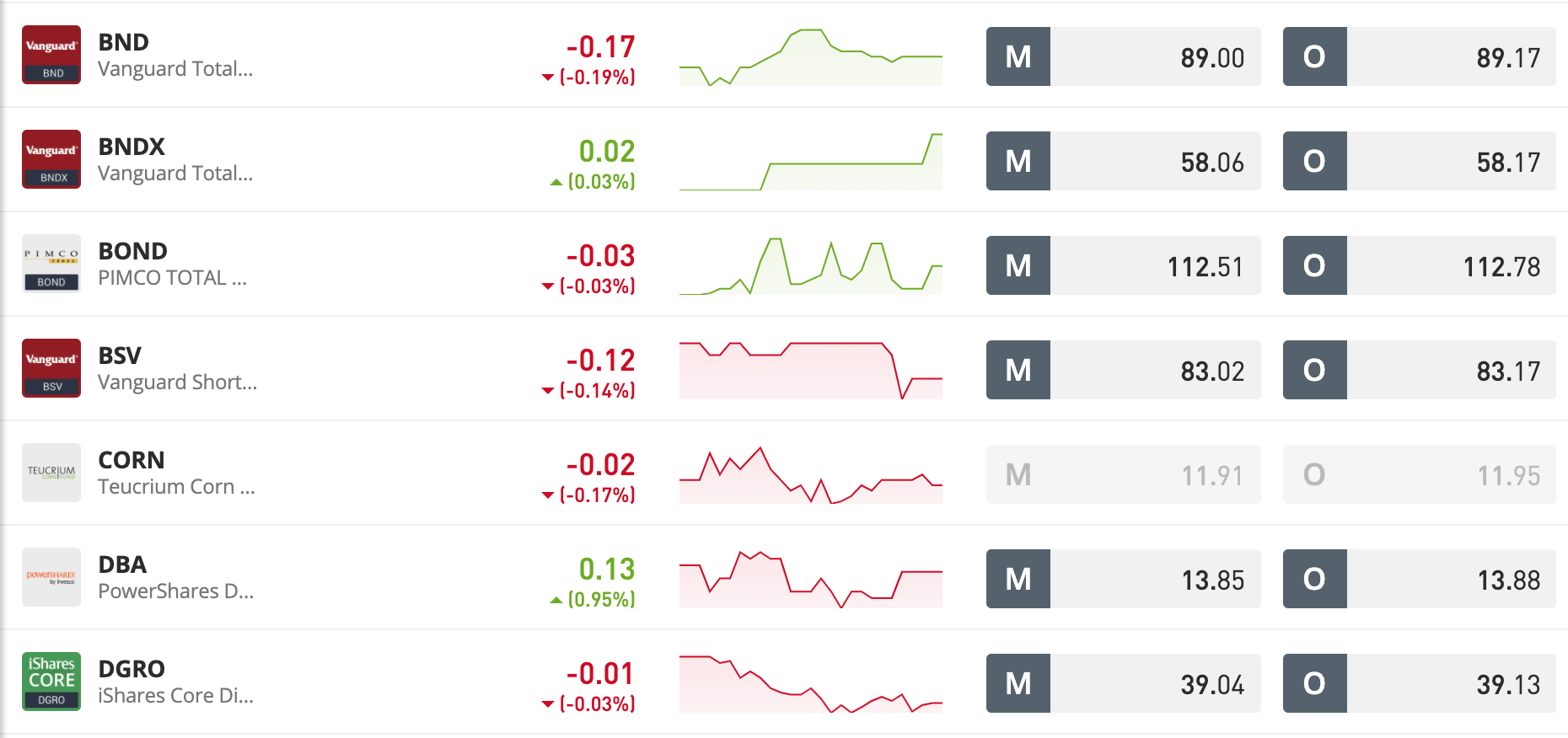Screen dimensions: 1568x738
Task: Click the iShares Core DGRO logo
Action: [51, 682]
